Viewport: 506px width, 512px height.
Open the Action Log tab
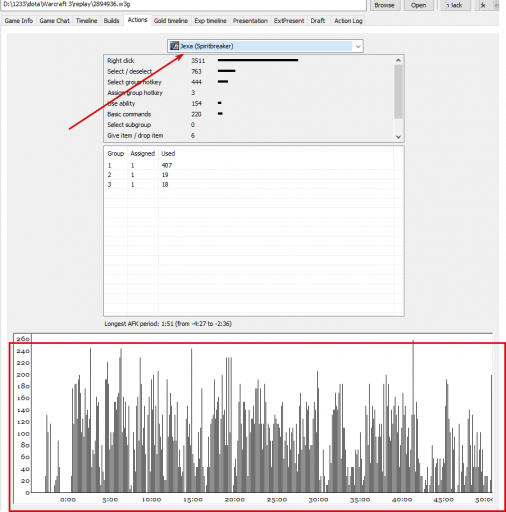tap(348, 21)
